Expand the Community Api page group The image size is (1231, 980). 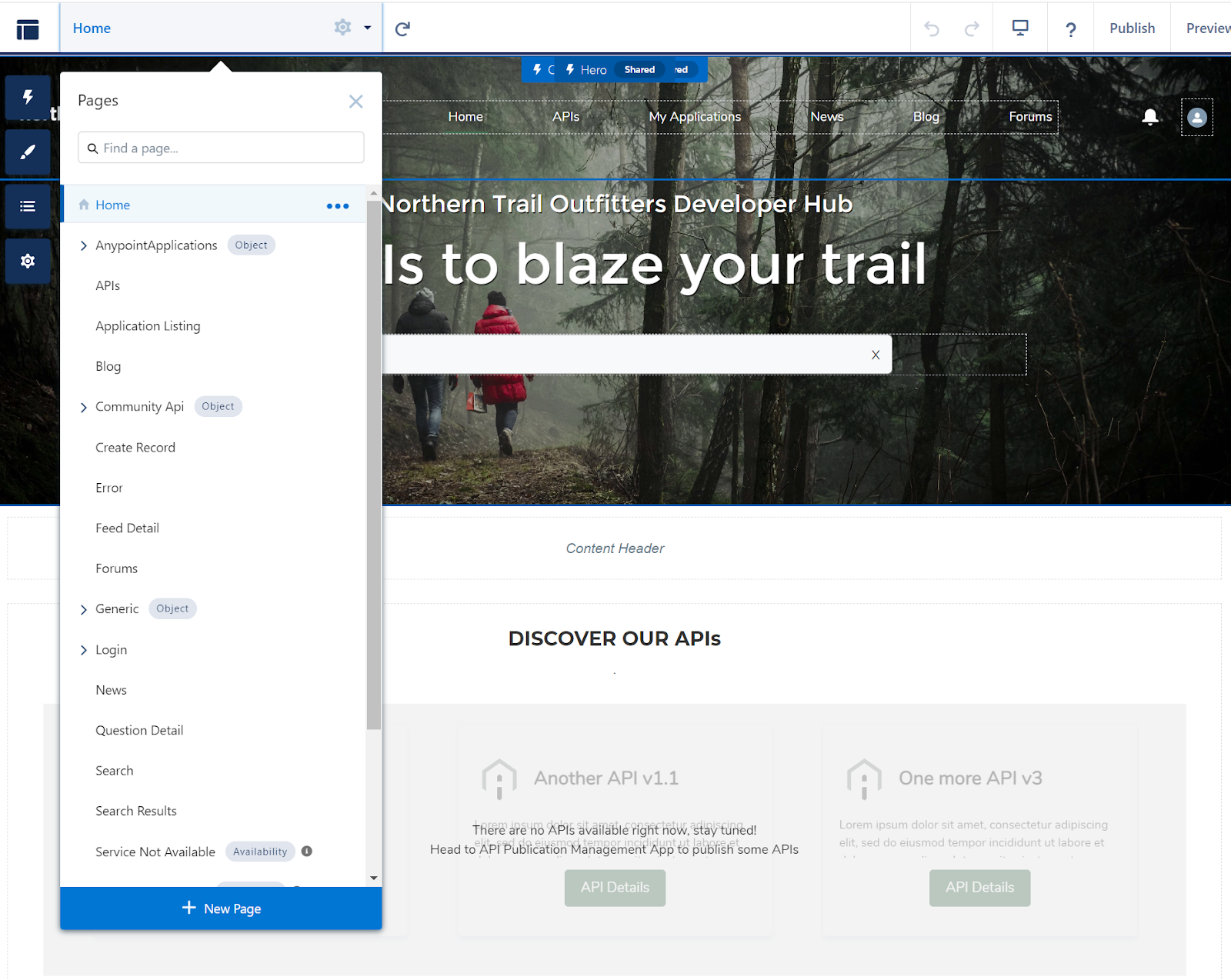coord(84,408)
